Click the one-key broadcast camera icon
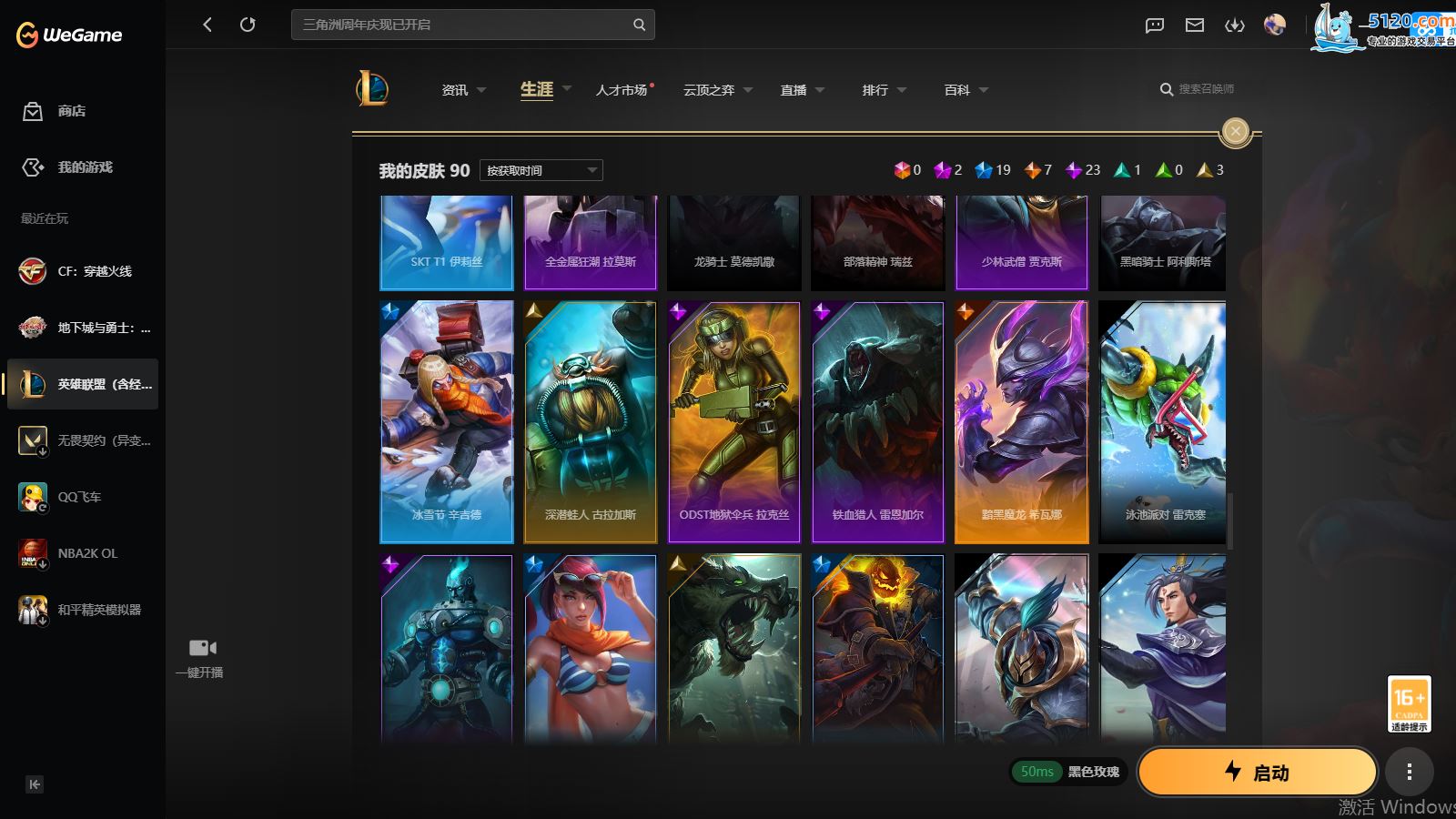Viewport: 1456px width, 819px height. click(203, 648)
